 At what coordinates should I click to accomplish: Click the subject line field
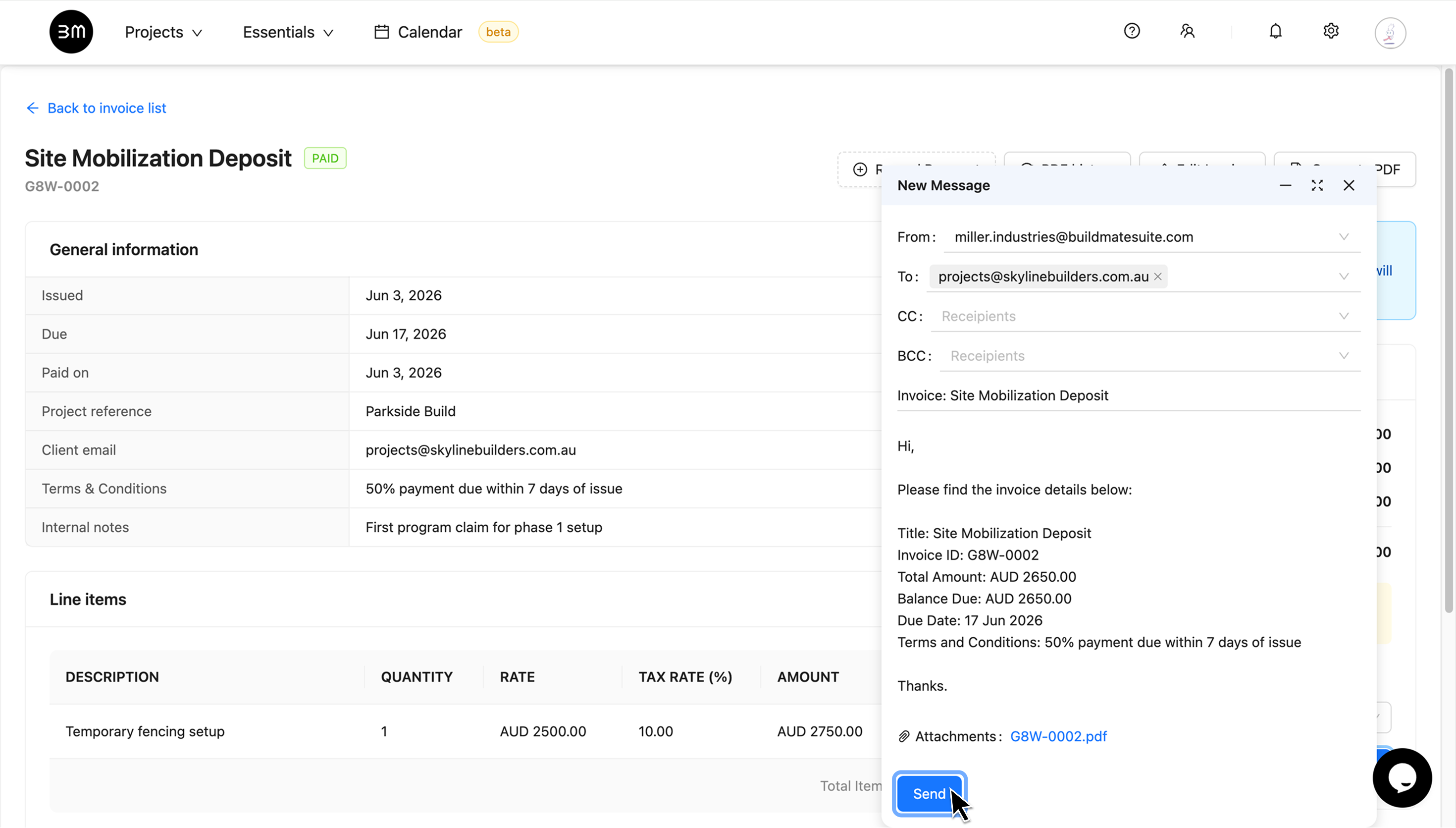pyautogui.click(x=1128, y=395)
